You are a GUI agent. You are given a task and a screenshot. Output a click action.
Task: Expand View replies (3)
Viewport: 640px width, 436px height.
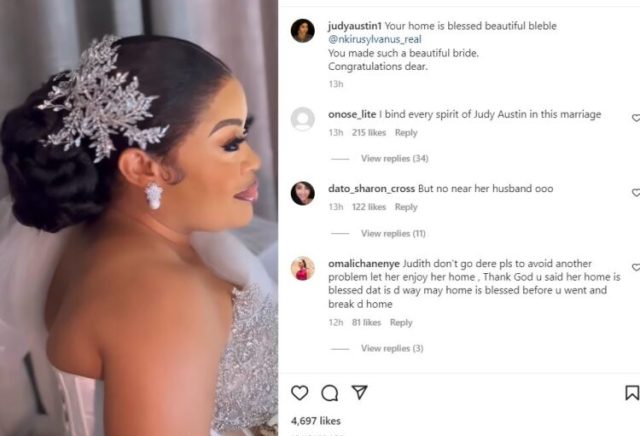392,348
